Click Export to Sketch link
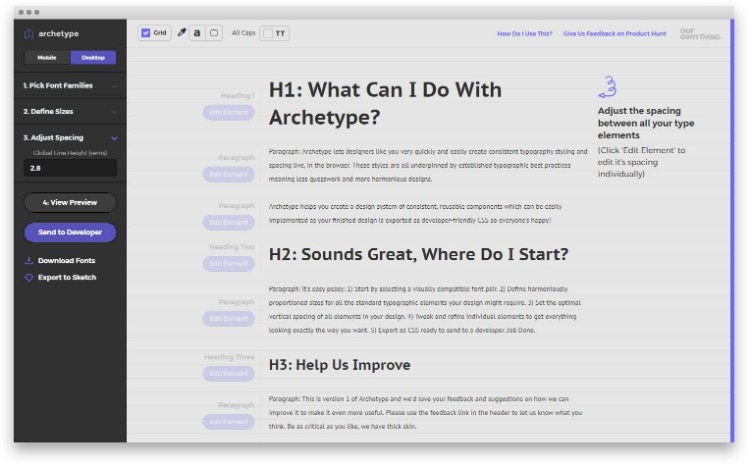Screen dimensions: 748x464 [x=67, y=278]
